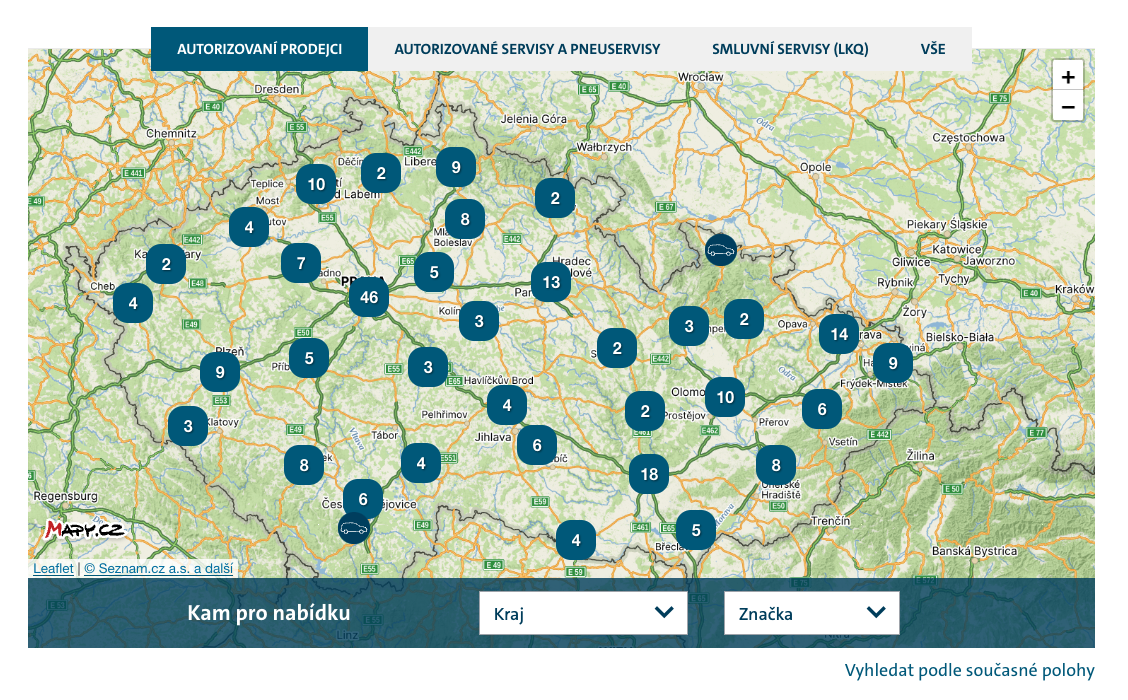Open the 6-dealer cluster near Vsetín
This screenshot has width=1128, height=700.
(x=822, y=409)
